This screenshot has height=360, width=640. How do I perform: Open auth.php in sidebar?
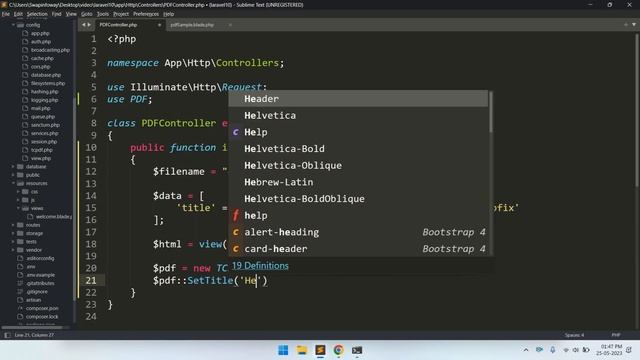41,42
